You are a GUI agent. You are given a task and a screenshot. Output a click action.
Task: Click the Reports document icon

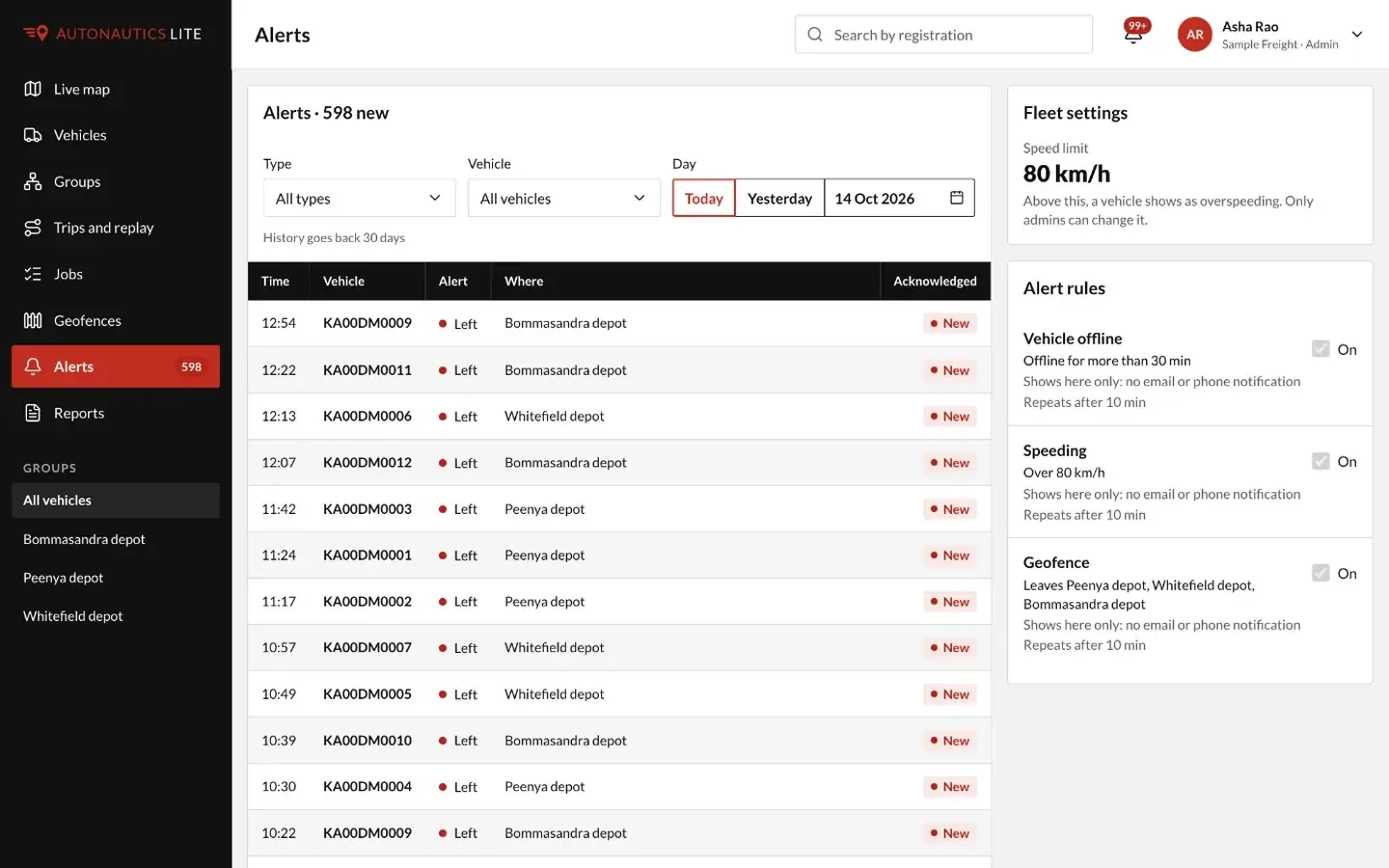tap(33, 413)
